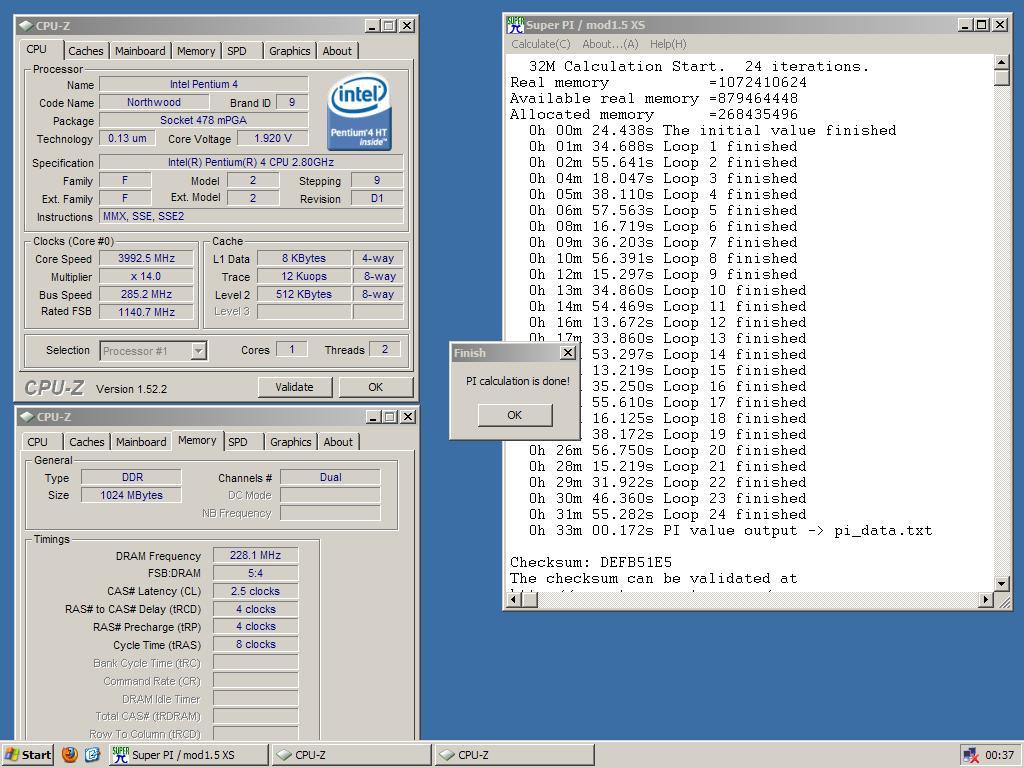Click the Bus Speed value 285.2 MHz
This screenshot has height=768, width=1024.
(x=146, y=295)
